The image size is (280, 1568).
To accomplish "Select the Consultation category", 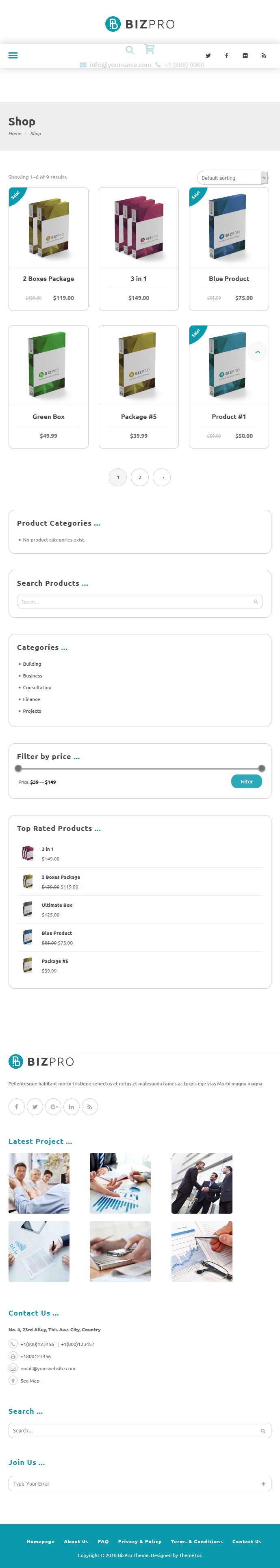I will [x=37, y=687].
